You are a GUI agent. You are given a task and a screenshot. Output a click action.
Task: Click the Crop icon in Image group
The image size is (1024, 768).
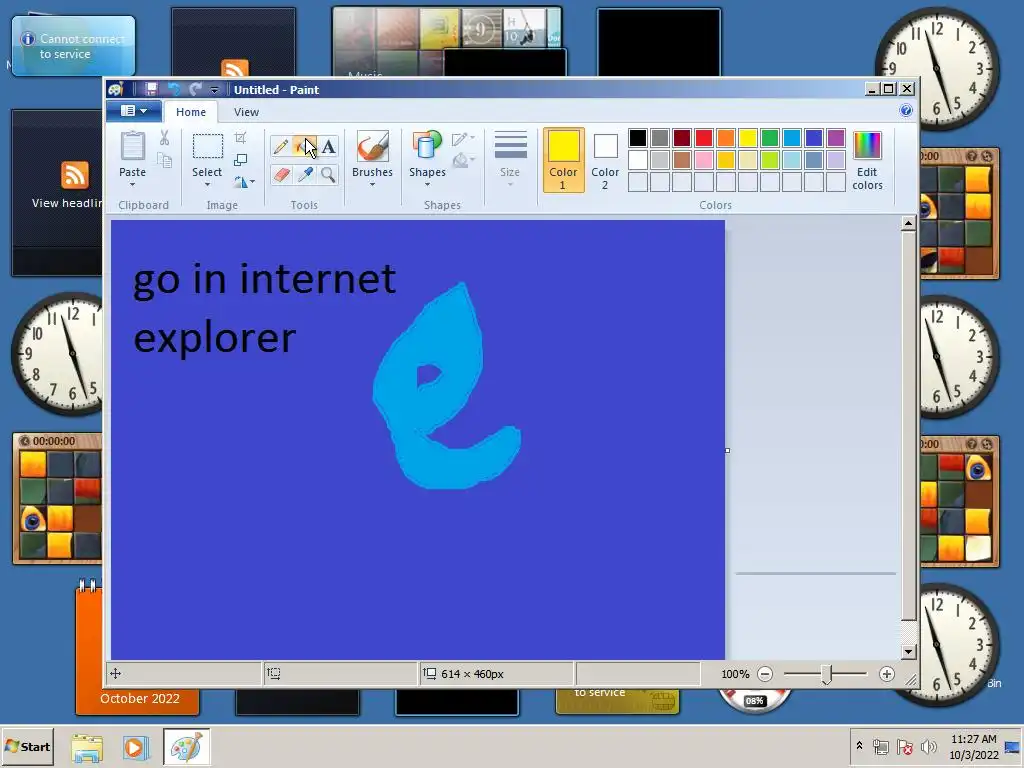click(240, 138)
